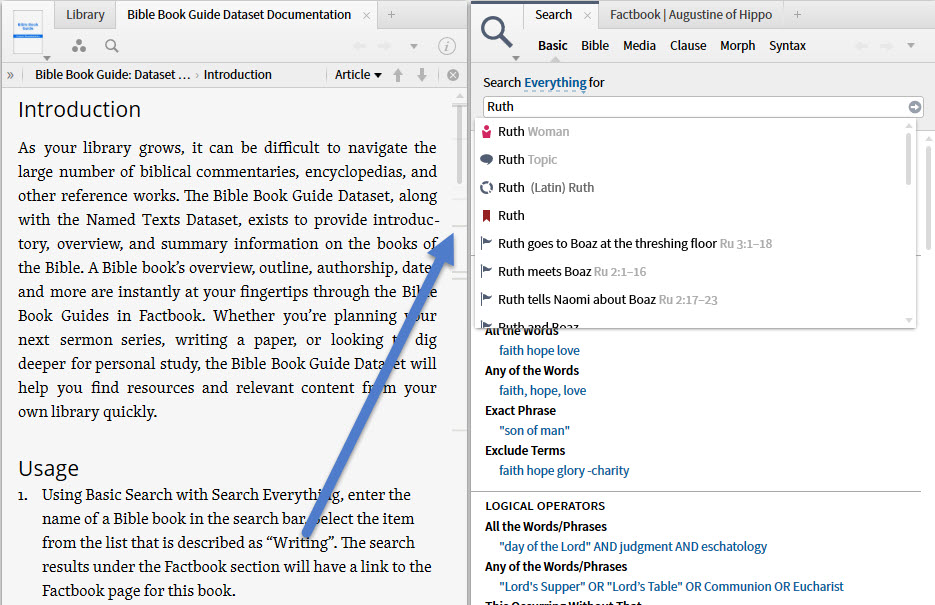Open example search faith hope love
Screen dimensions: 935x605
tap(539, 350)
